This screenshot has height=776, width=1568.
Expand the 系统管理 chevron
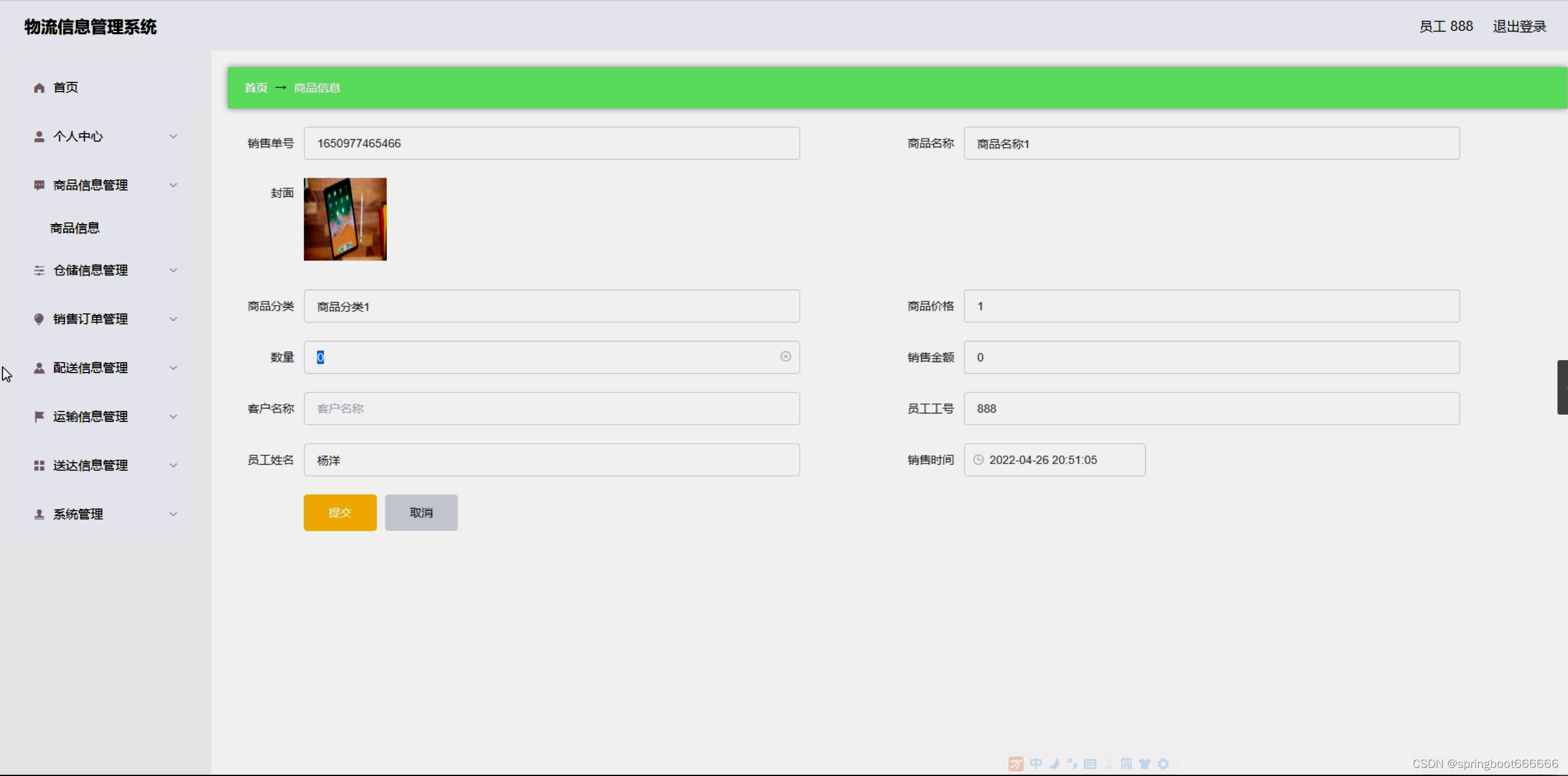point(173,514)
